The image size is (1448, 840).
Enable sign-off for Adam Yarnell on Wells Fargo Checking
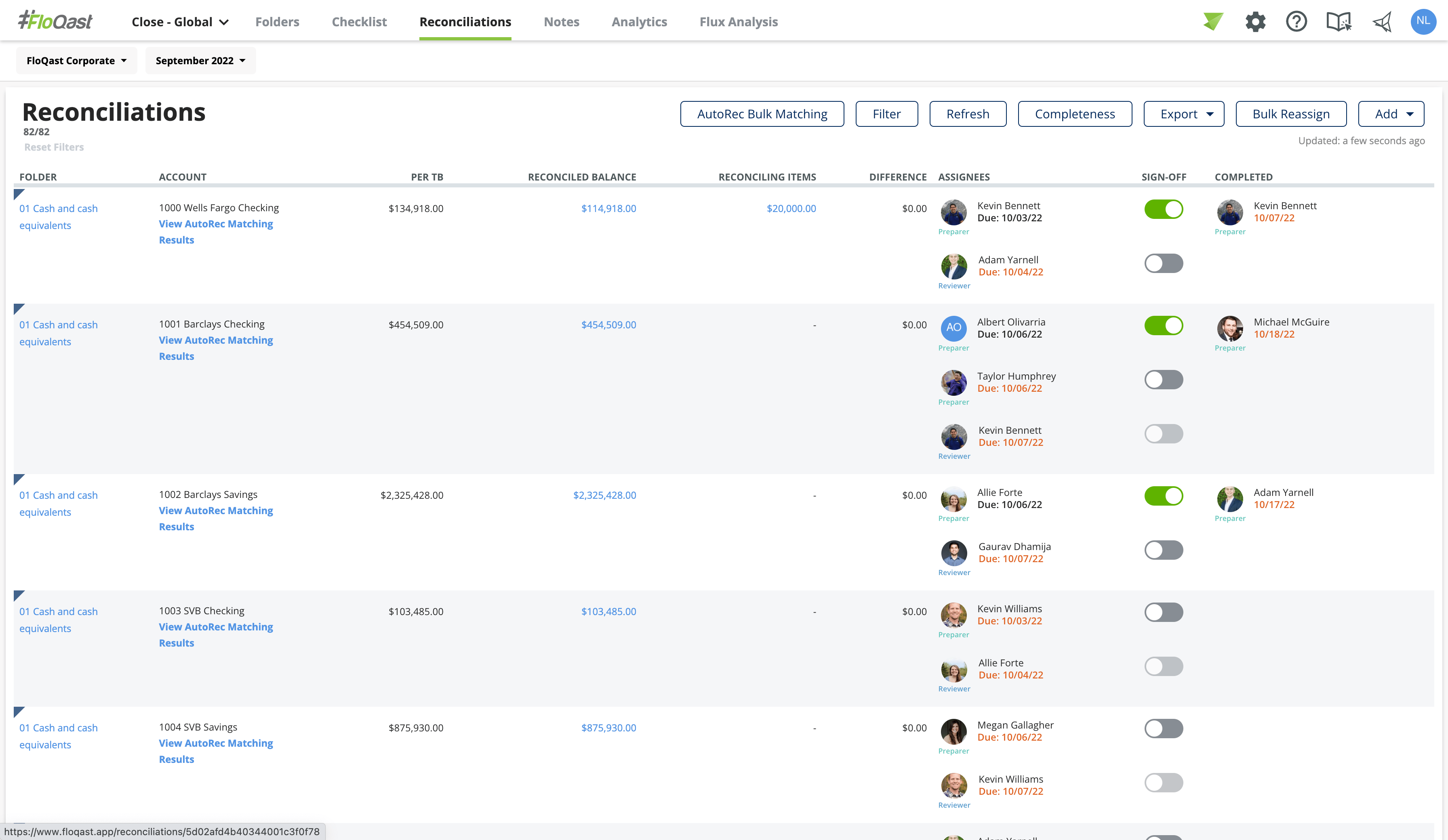1164,263
